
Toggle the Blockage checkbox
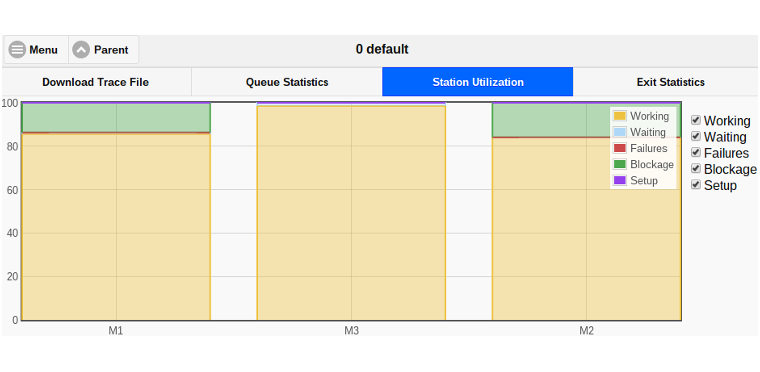[x=696, y=168]
